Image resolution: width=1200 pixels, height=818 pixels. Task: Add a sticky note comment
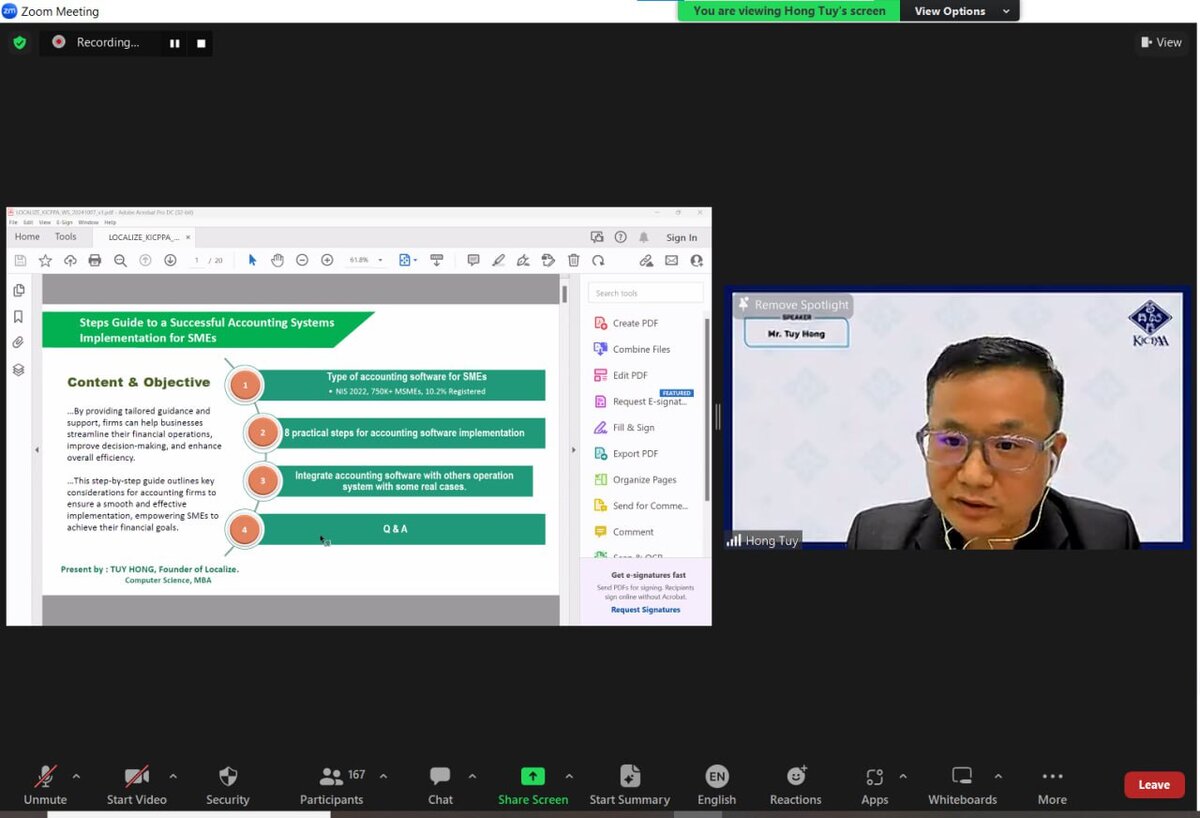[473, 260]
